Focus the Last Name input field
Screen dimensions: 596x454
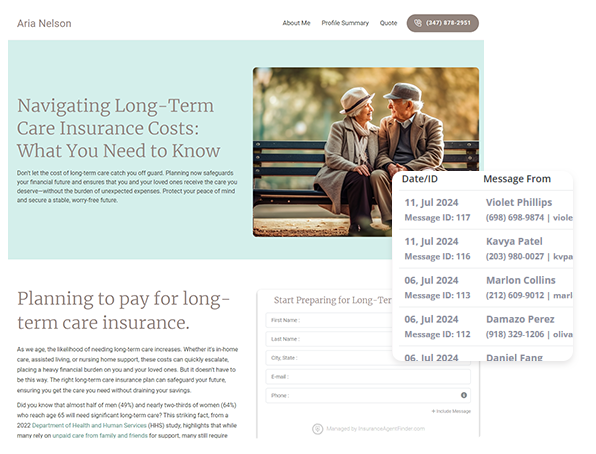[329, 339]
